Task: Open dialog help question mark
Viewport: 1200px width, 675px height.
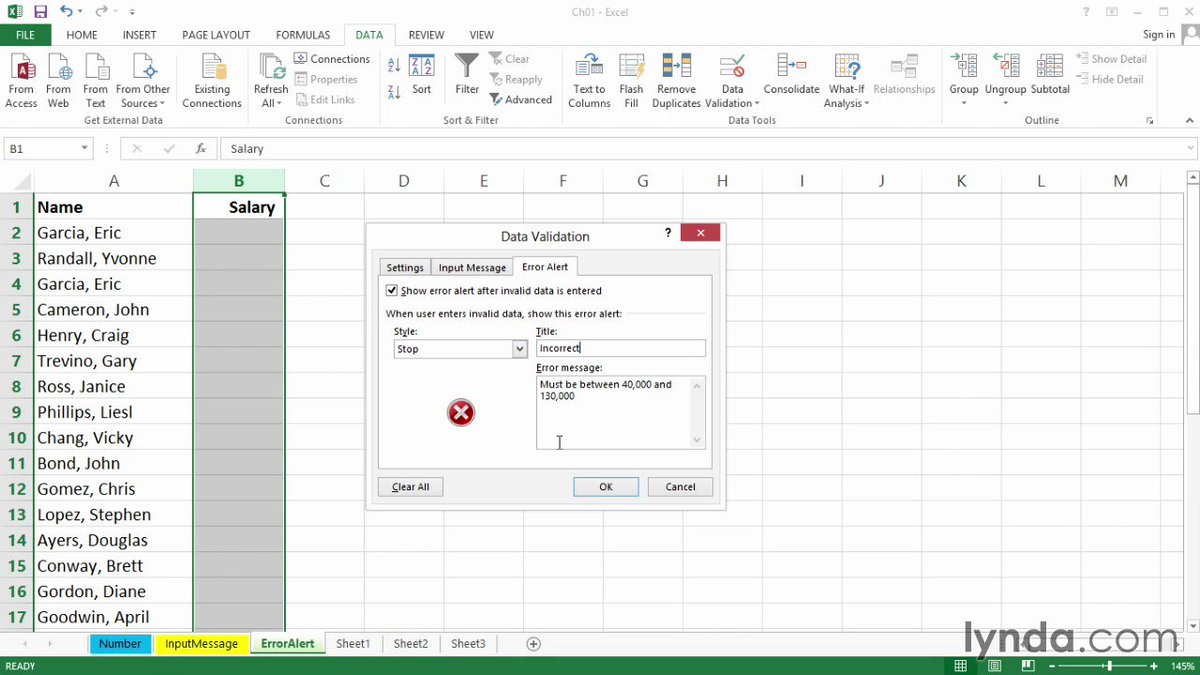Action: click(x=668, y=232)
